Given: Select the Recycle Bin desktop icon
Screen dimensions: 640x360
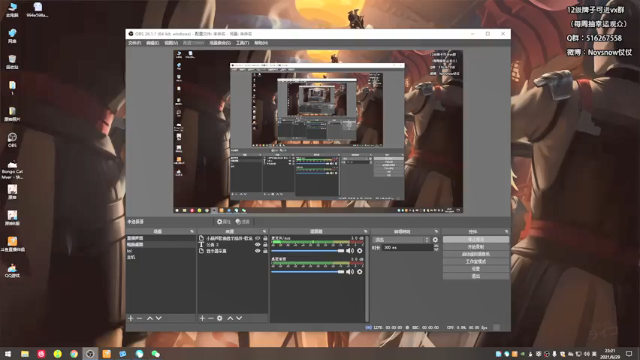Looking at the screenshot, I should [12, 62].
